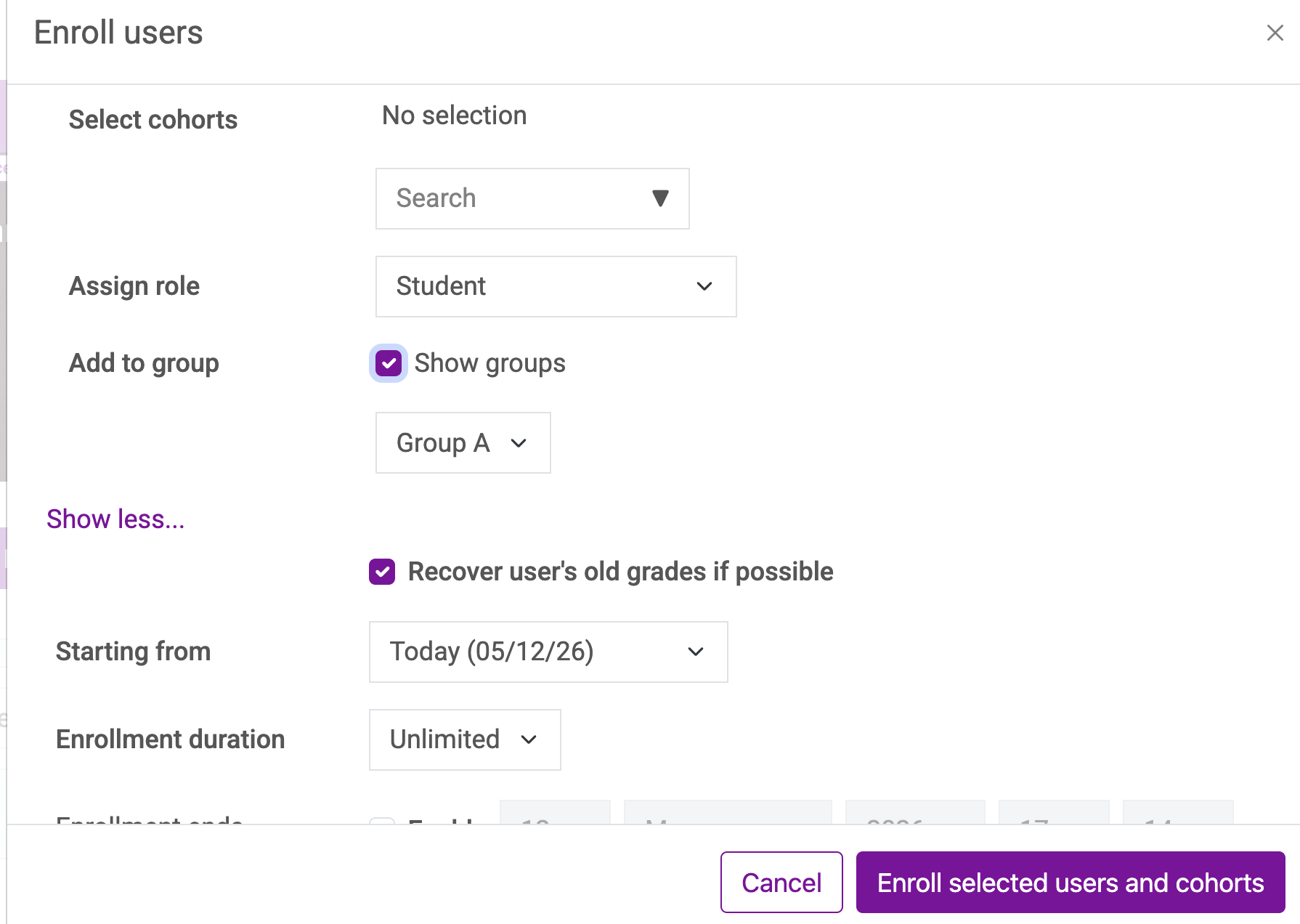This screenshot has height=924, width=1300.
Task: Click the Show less... link
Action: coord(115,519)
